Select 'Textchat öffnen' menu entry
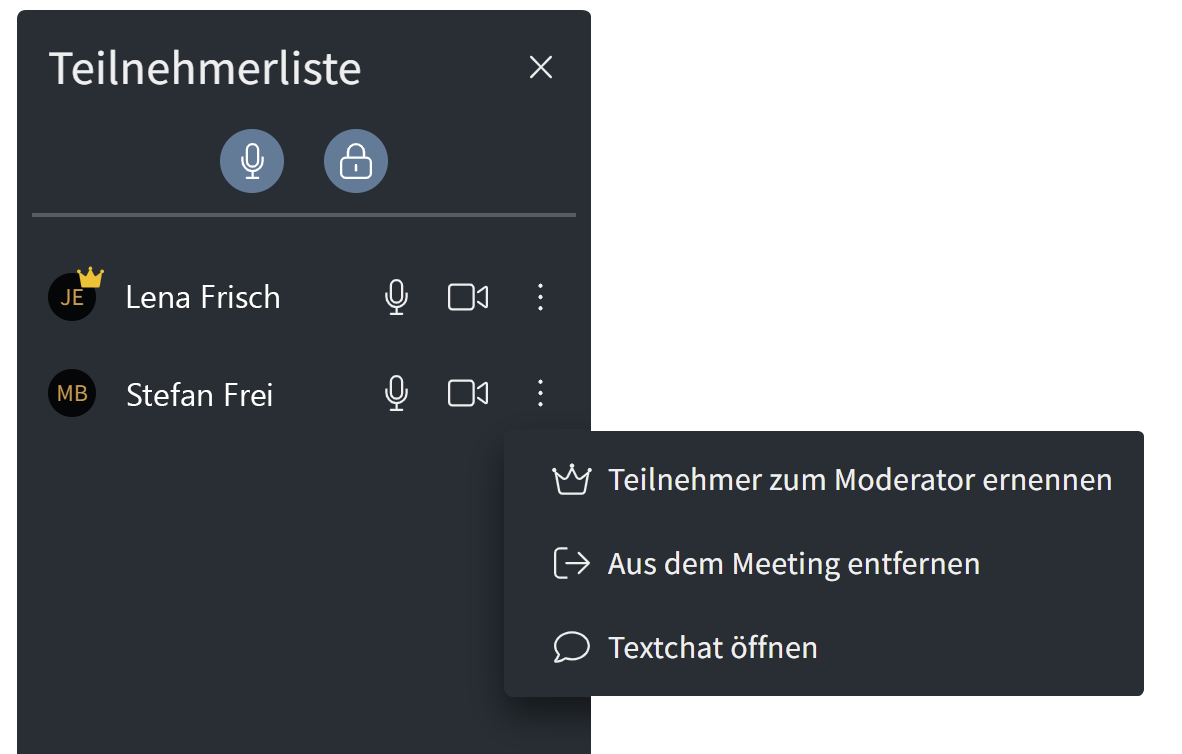1182x754 pixels. [712, 647]
